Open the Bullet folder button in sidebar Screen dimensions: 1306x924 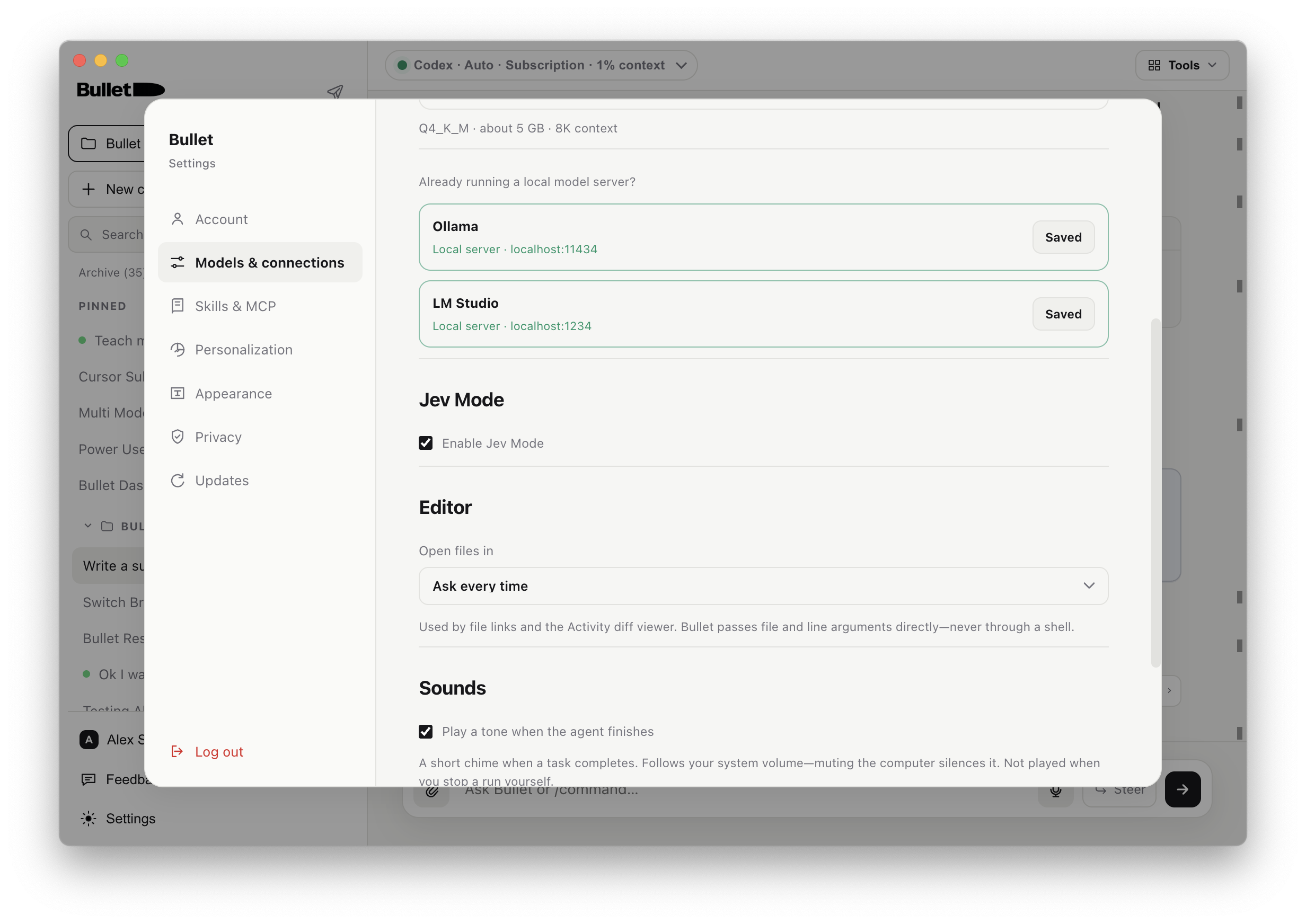107,144
